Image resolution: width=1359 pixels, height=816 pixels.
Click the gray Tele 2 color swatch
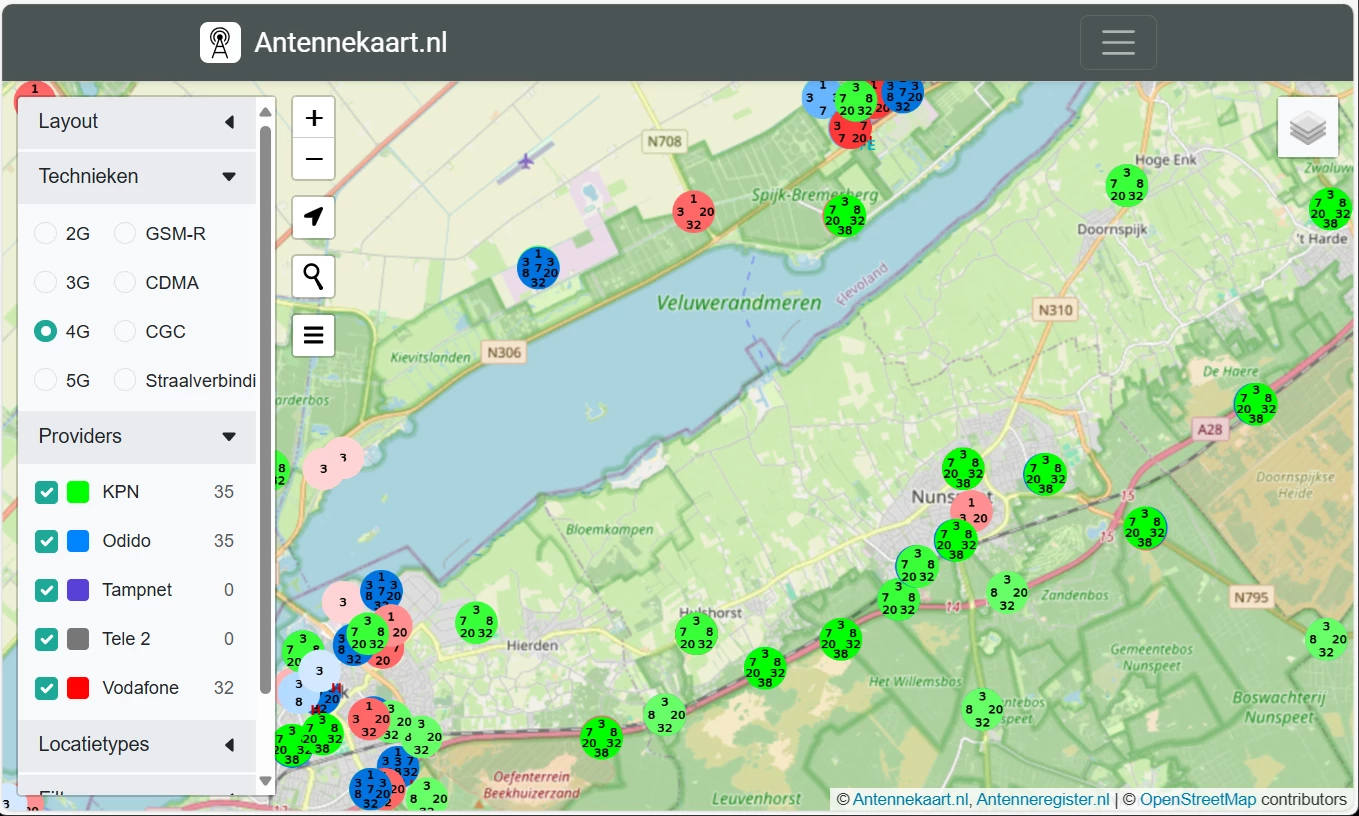point(78,639)
